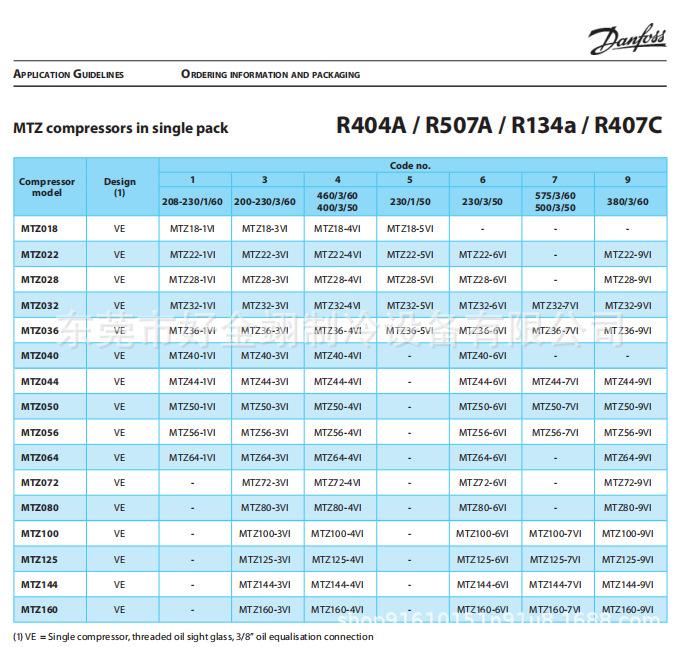Select the '575/3/60 500/3/50' voltage header
This screenshot has width=681, height=647.
pos(555,201)
